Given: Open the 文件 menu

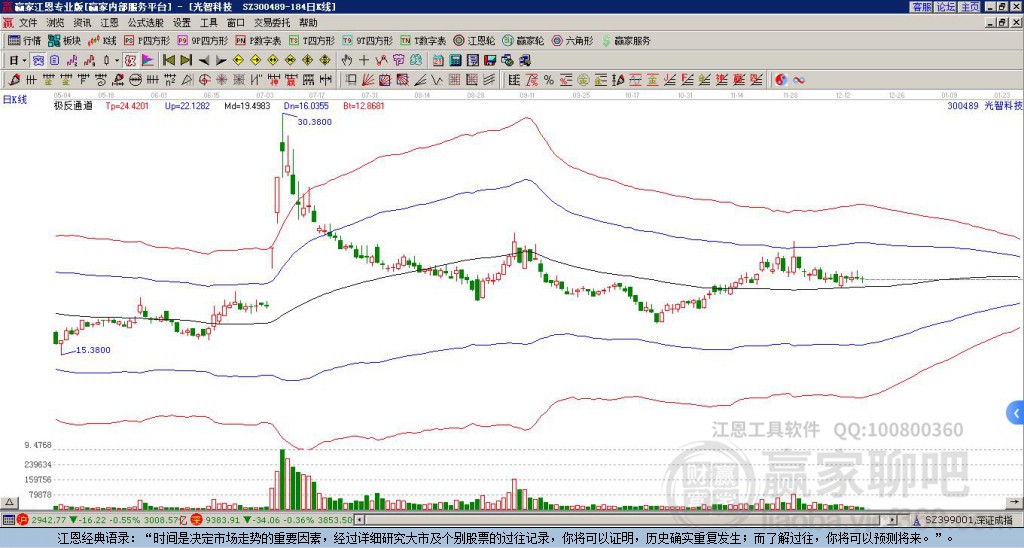Looking at the screenshot, I should [28, 23].
